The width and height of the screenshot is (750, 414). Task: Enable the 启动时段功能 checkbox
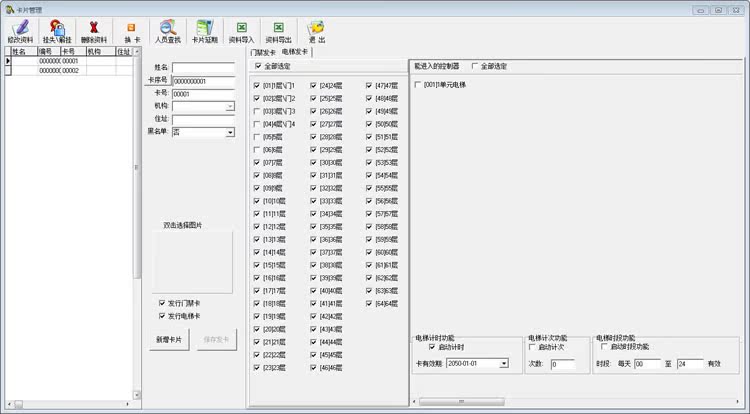click(604, 347)
